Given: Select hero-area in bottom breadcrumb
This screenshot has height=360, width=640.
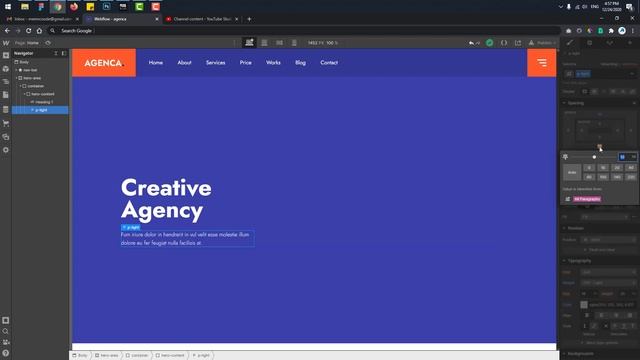Looking at the screenshot, I should [107, 356].
